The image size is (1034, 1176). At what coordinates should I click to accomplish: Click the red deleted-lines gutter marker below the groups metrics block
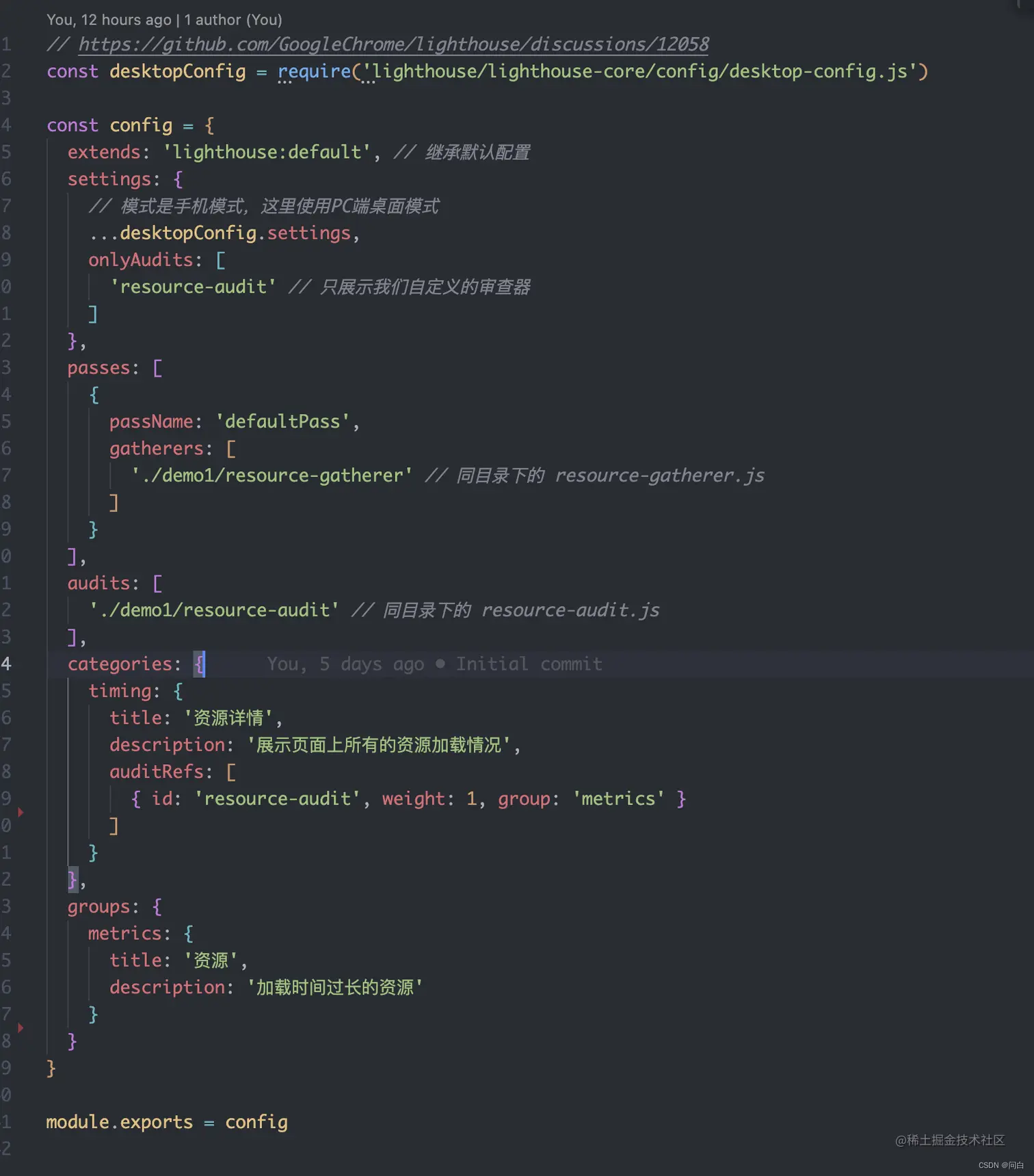[21, 1028]
